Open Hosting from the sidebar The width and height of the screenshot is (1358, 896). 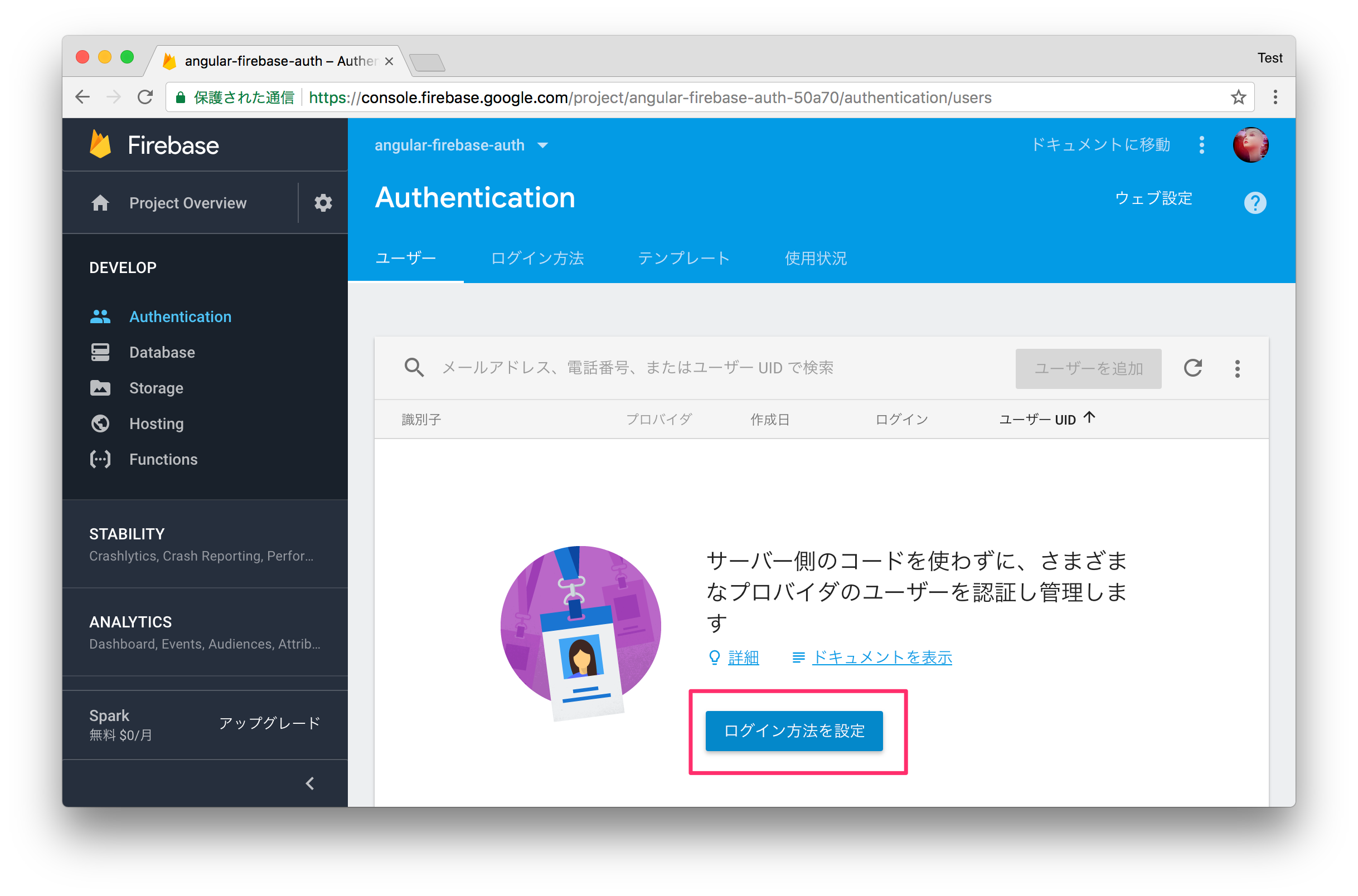pyautogui.click(x=156, y=423)
